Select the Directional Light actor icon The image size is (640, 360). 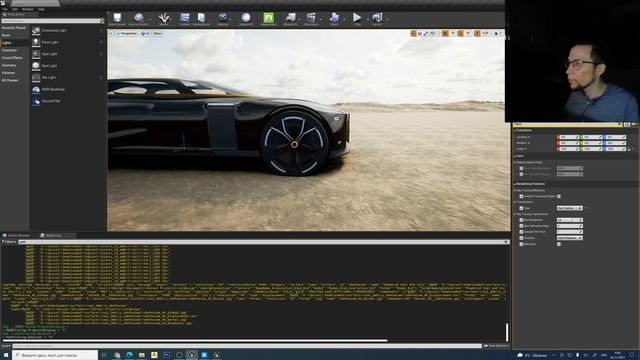(x=36, y=31)
